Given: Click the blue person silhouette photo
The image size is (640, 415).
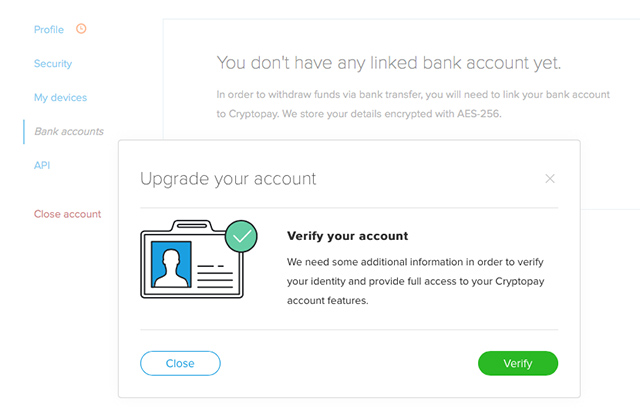Looking at the screenshot, I should [171, 264].
